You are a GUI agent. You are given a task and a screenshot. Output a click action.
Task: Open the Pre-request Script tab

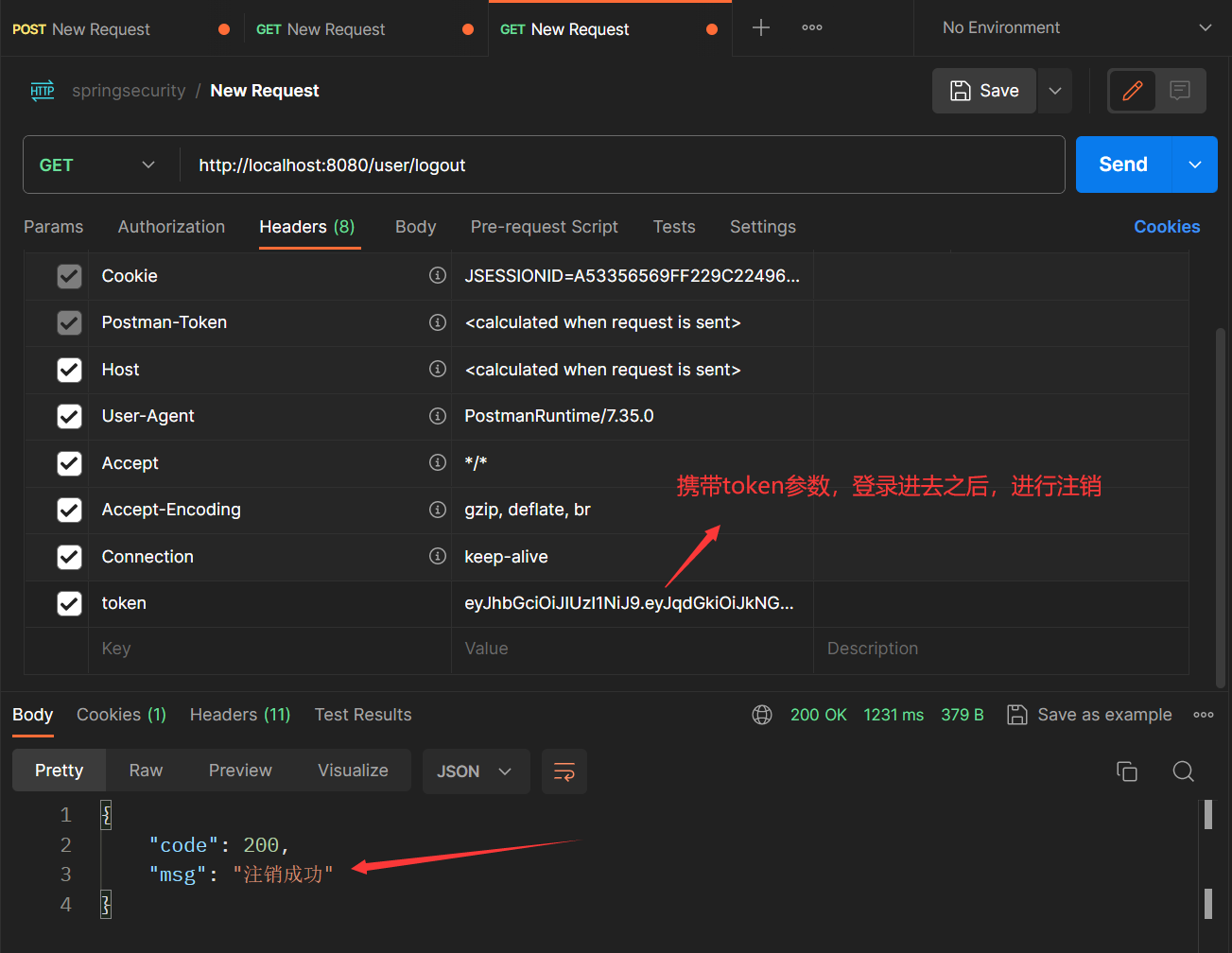pos(544,227)
